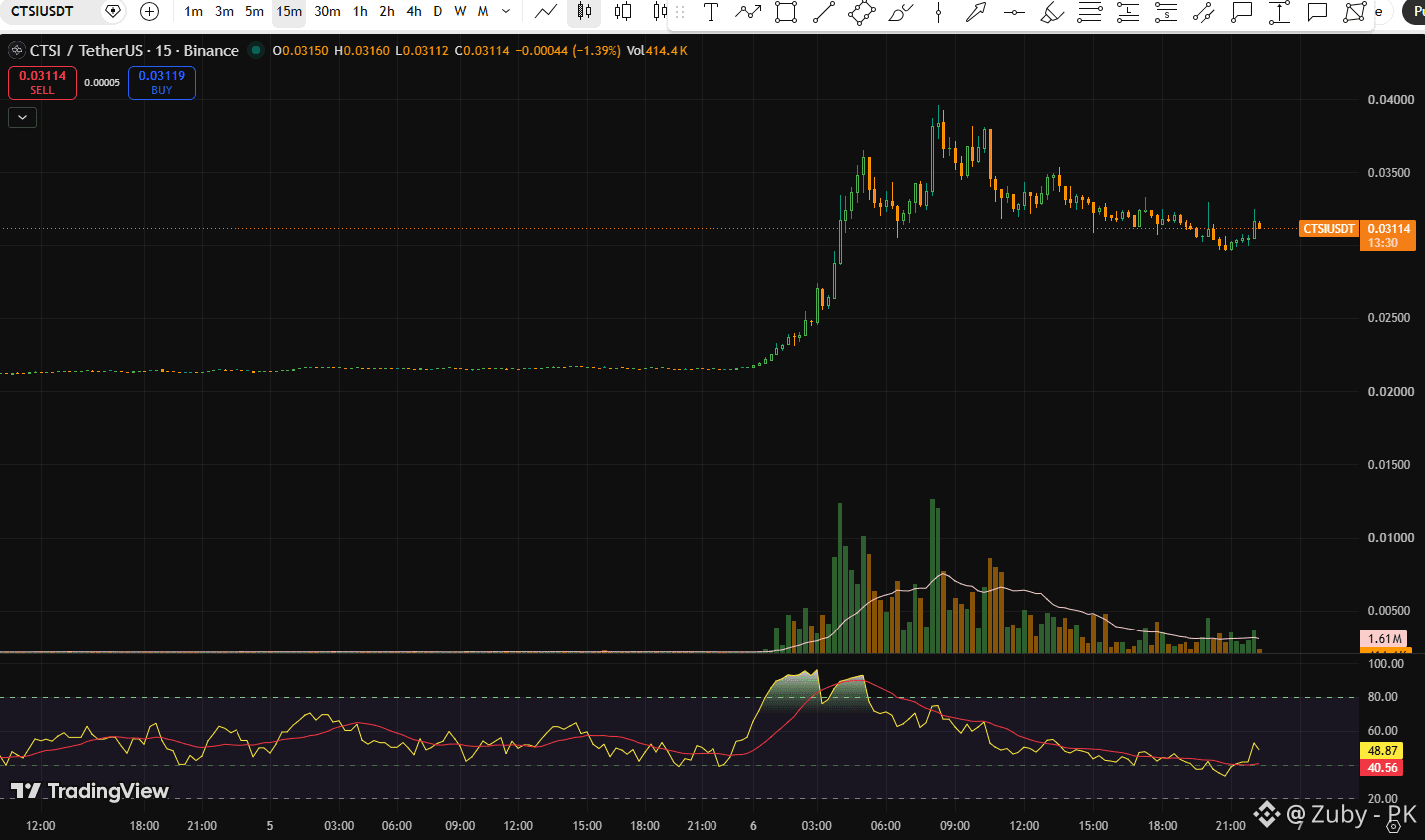1425x840 pixels.
Task: Click the yellow 48.87 indicator value label
Action: (1382, 751)
